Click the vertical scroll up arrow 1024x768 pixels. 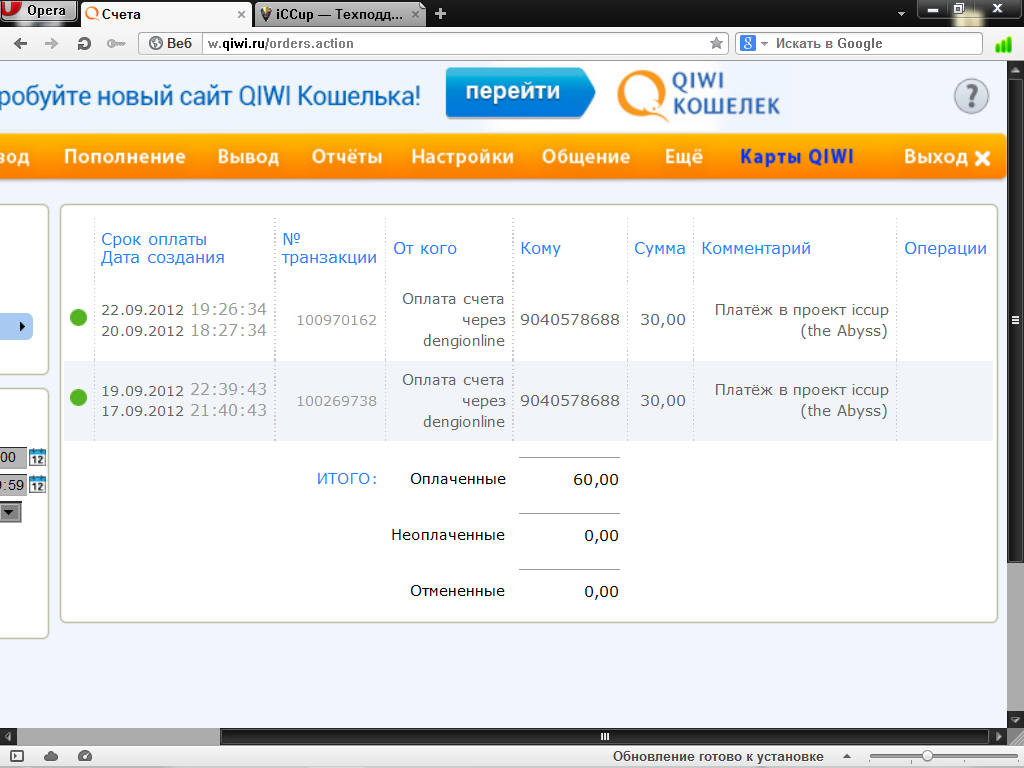click(1016, 69)
